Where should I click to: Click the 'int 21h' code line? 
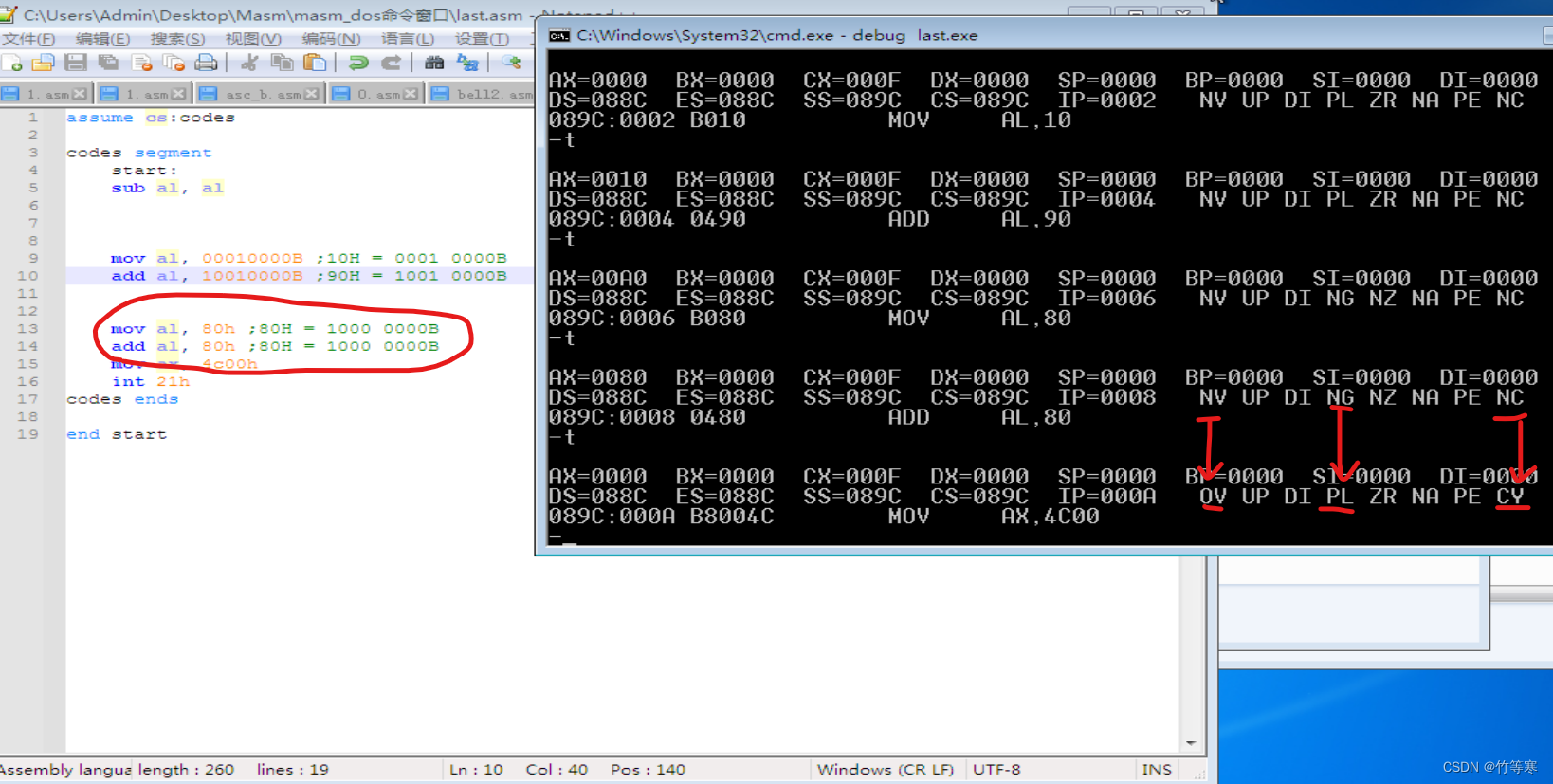click(x=151, y=381)
